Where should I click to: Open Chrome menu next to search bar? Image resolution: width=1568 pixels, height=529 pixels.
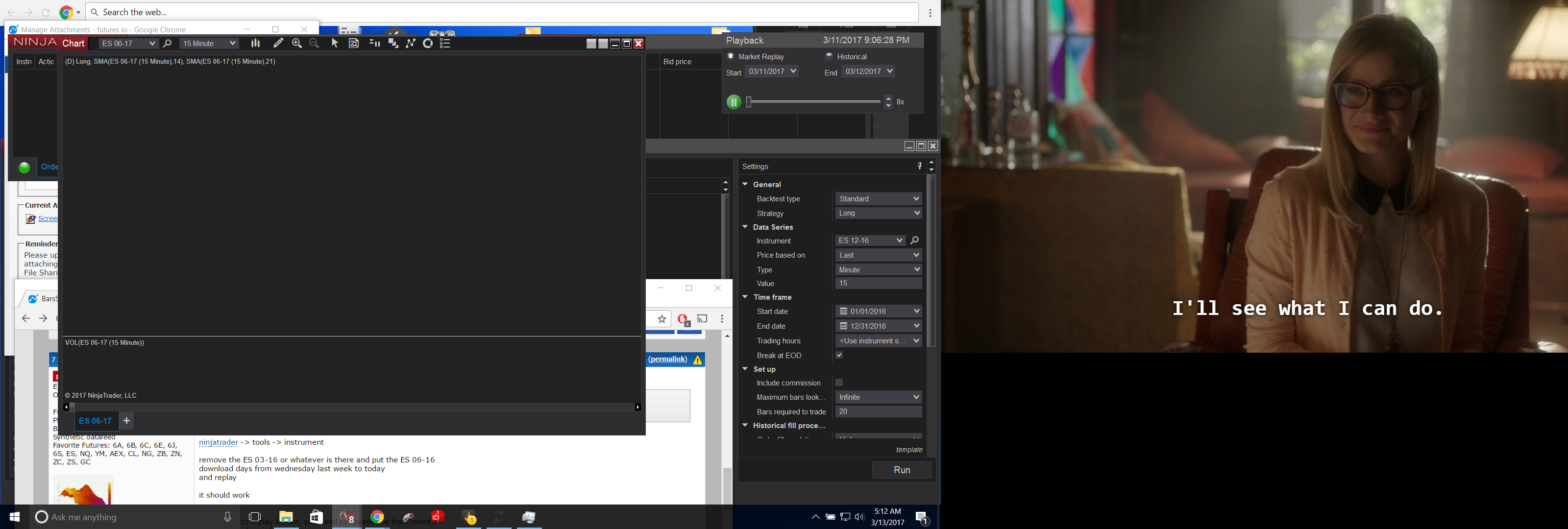click(930, 12)
